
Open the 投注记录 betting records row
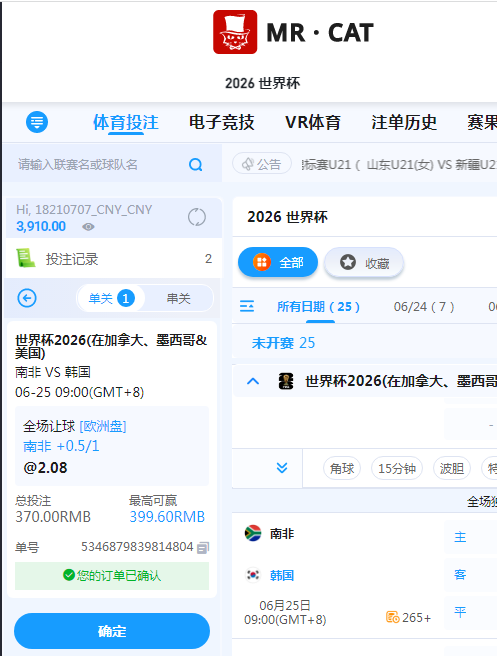pyautogui.click(x=113, y=259)
